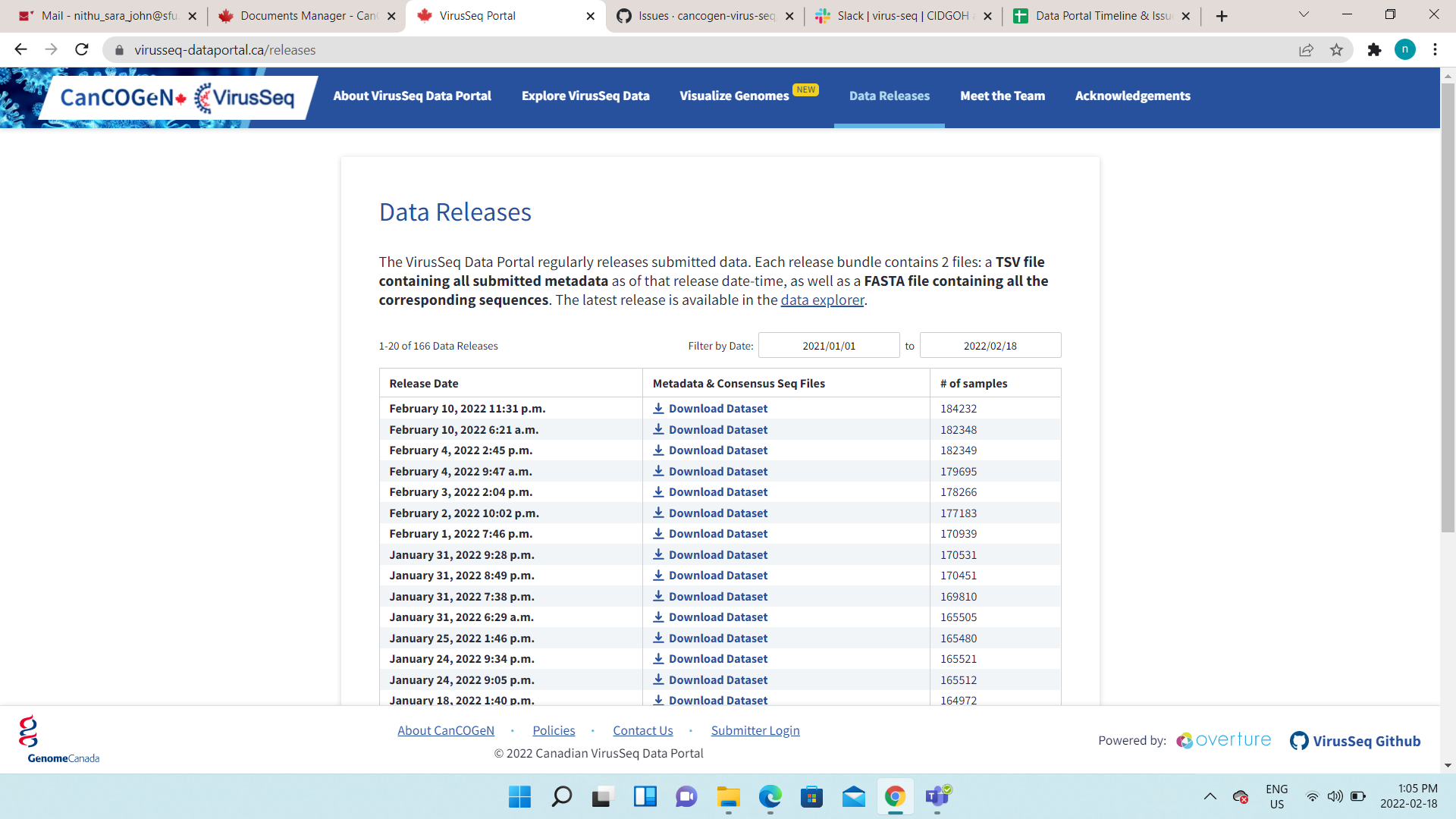Bookmark this page using the star icon

pos(1336,49)
